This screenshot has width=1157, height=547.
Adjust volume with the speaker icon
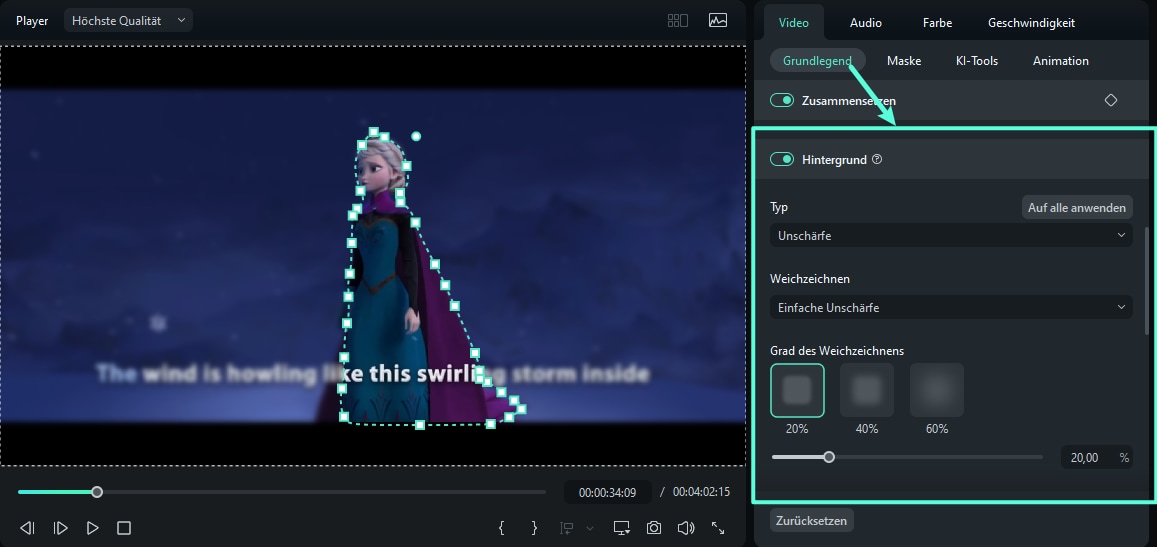pos(685,528)
